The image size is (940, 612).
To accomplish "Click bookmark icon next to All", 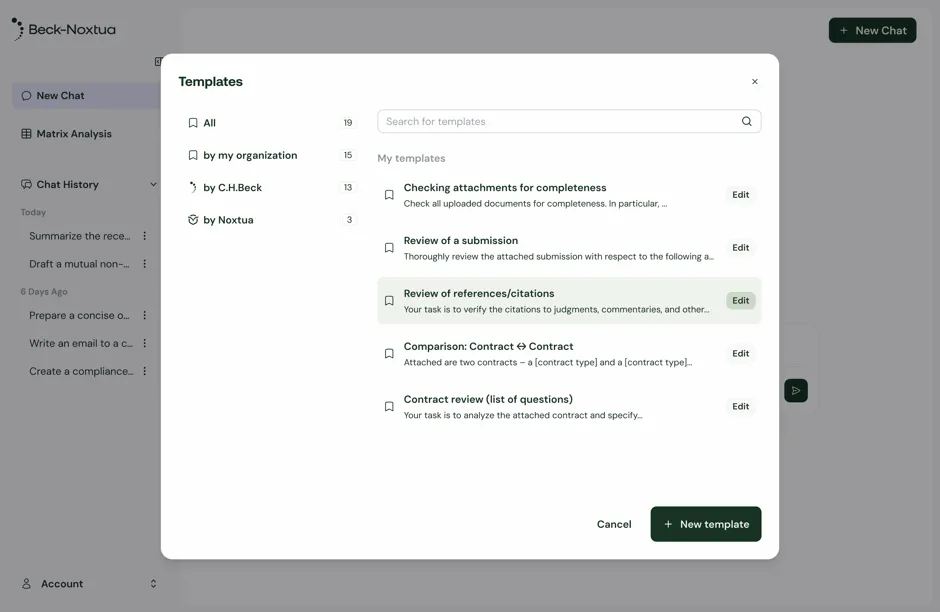I will (x=193, y=123).
